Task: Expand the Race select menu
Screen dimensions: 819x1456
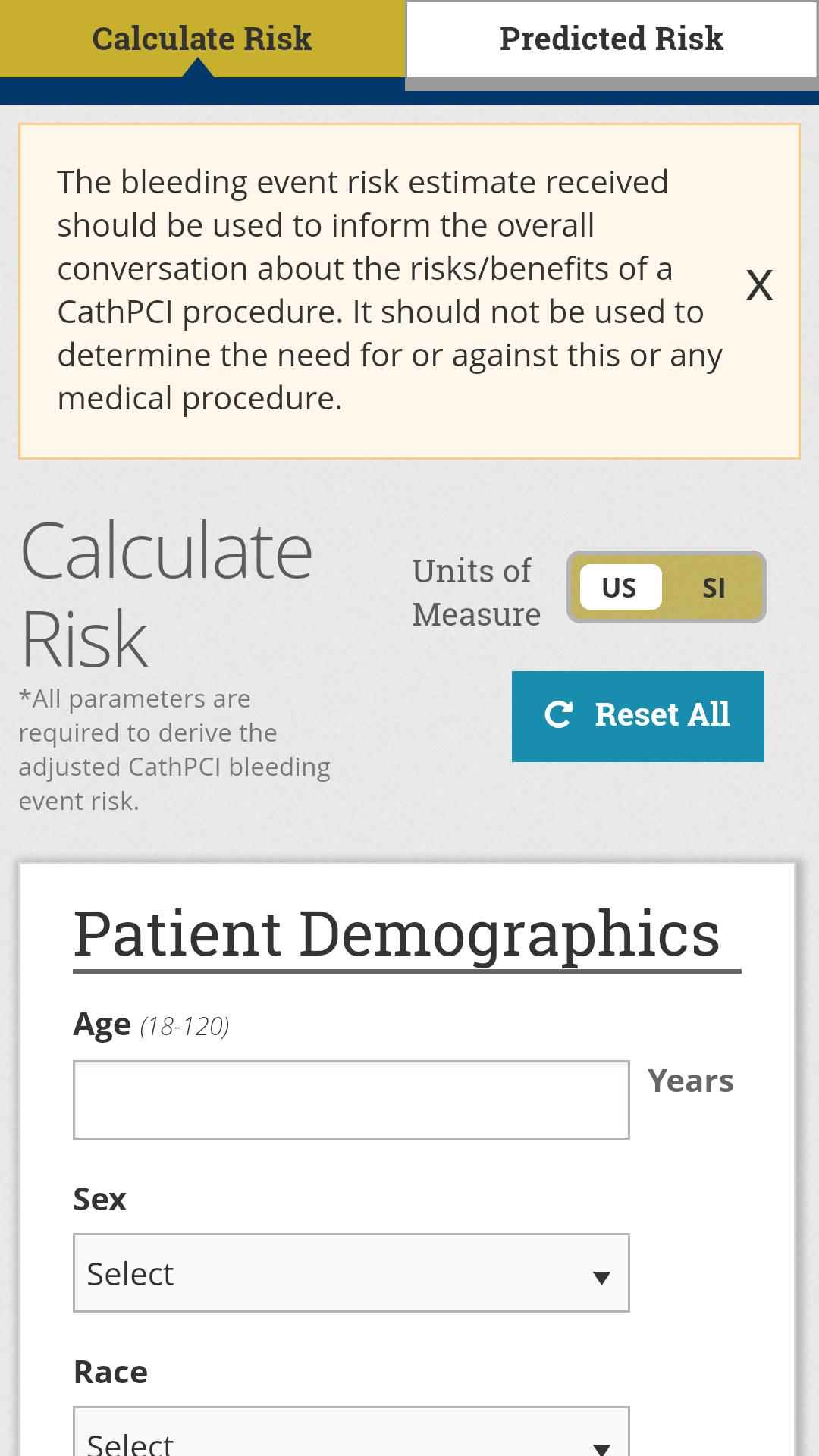Action: [x=351, y=1432]
